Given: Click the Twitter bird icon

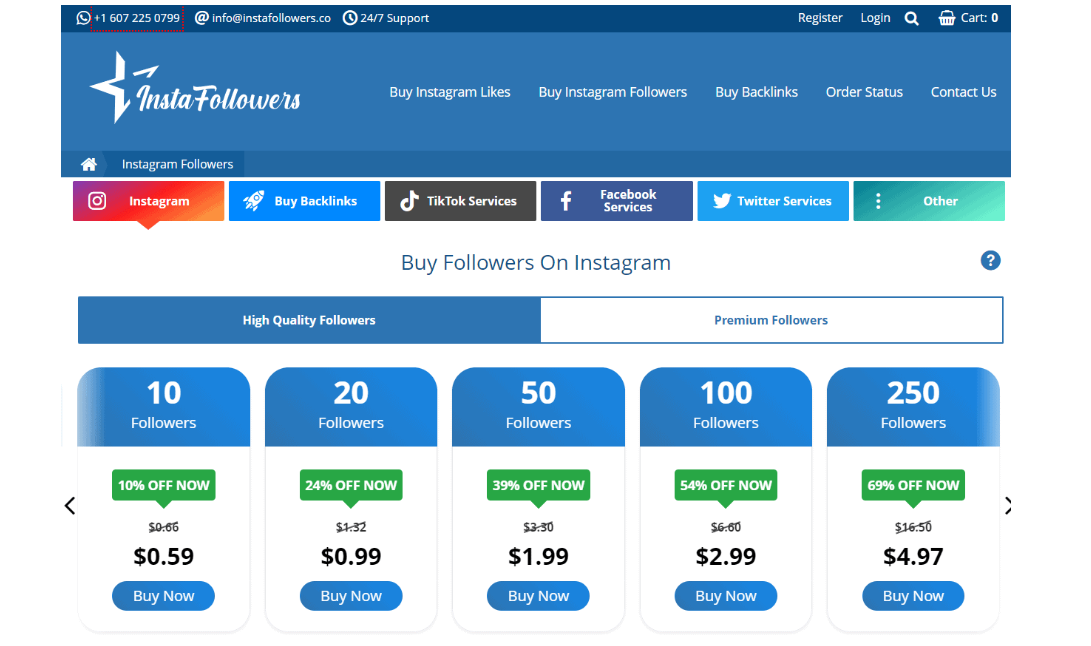Looking at the screenshot, I should click(722, 201).
